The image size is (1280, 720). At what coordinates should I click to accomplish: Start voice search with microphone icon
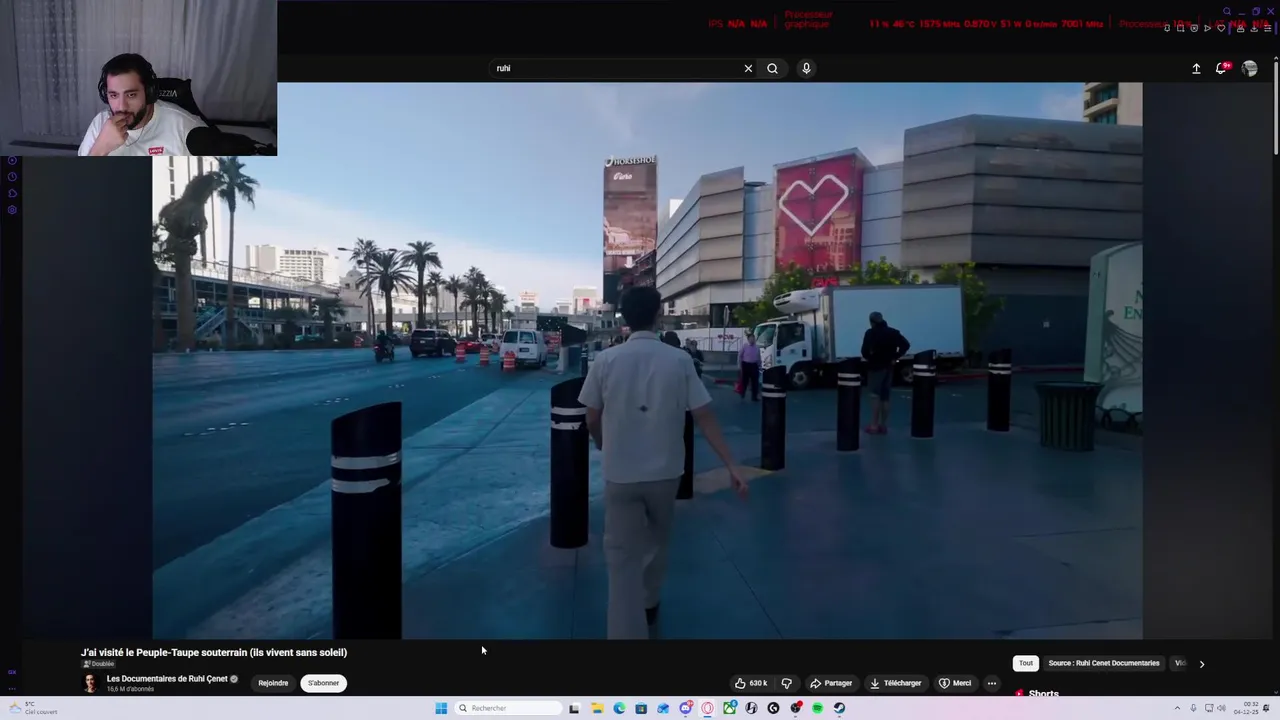tap(806, 68)
